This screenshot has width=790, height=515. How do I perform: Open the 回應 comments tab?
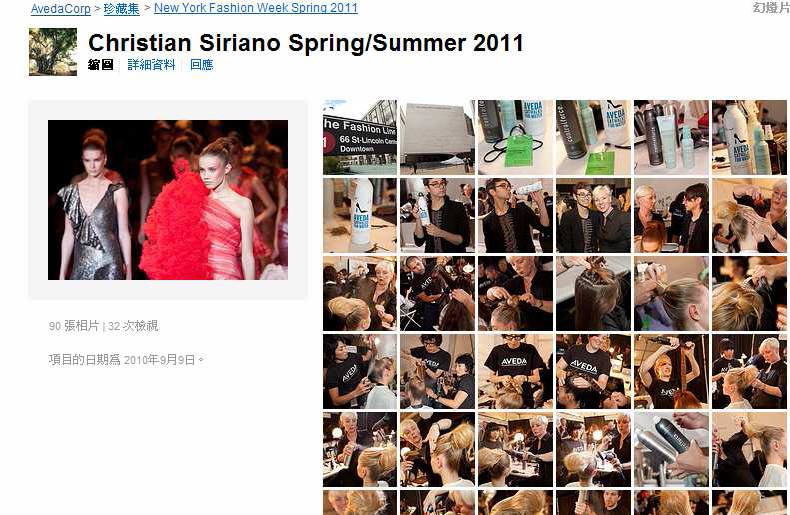[x=202, y=65]
